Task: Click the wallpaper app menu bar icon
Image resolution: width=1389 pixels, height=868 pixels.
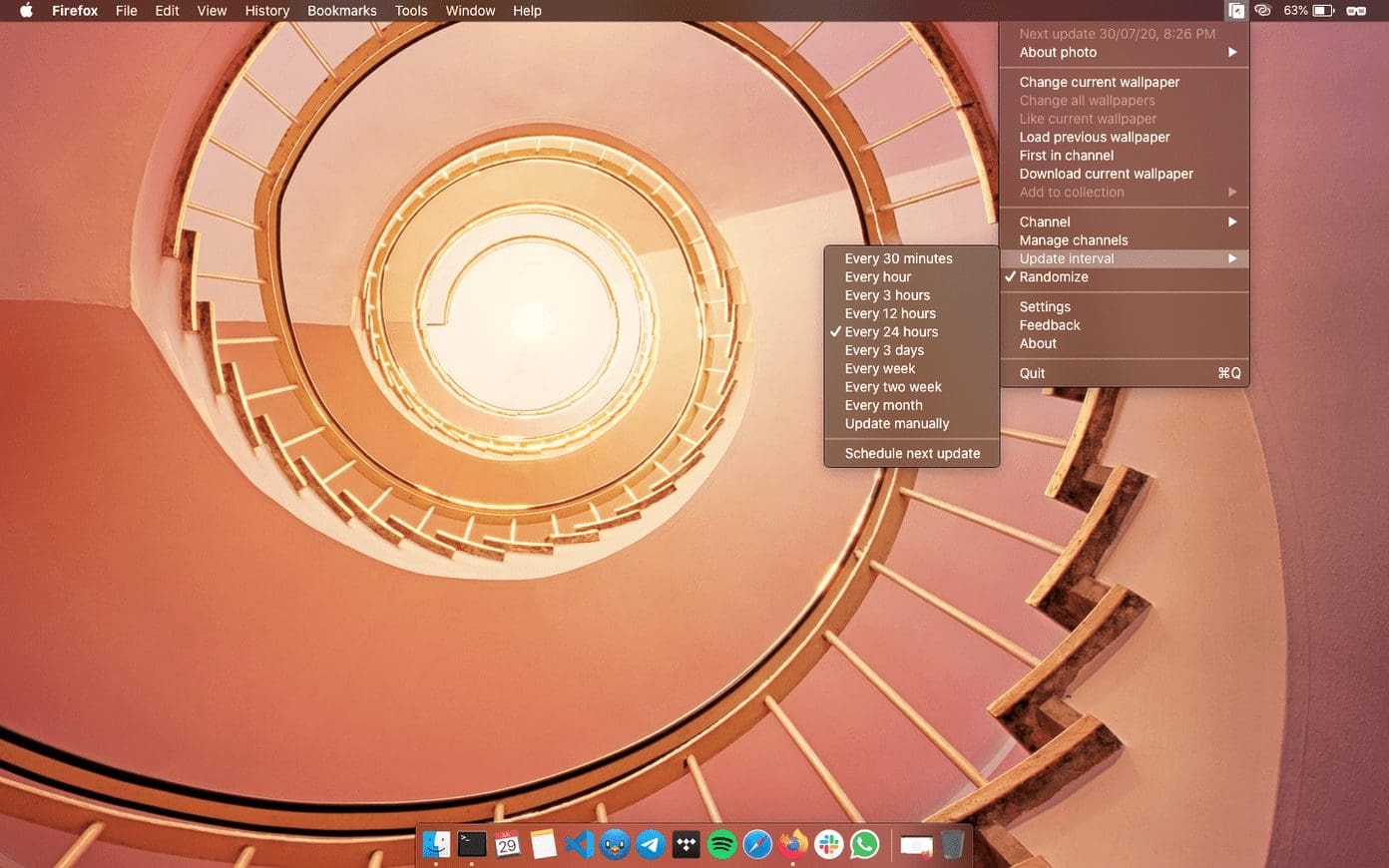Action: point(1236,11)
